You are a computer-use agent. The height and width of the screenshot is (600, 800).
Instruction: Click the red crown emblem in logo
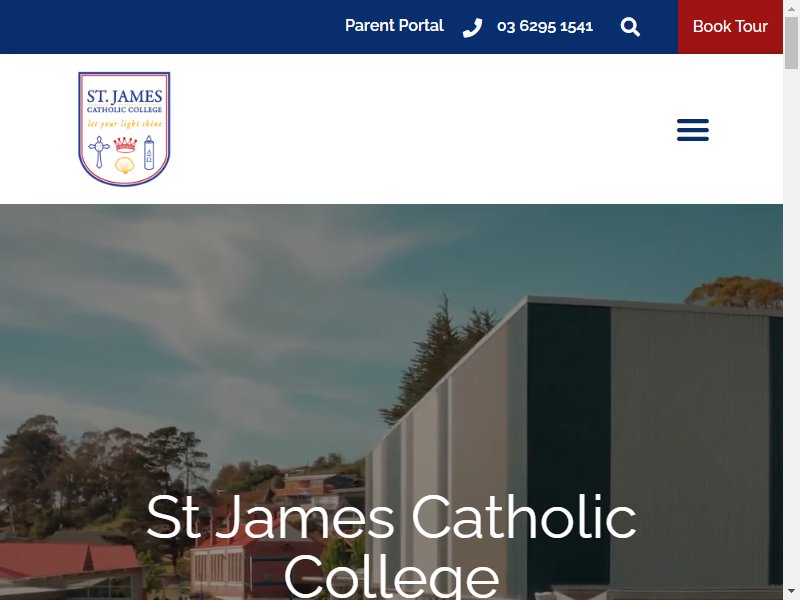(x=125, y=144)
